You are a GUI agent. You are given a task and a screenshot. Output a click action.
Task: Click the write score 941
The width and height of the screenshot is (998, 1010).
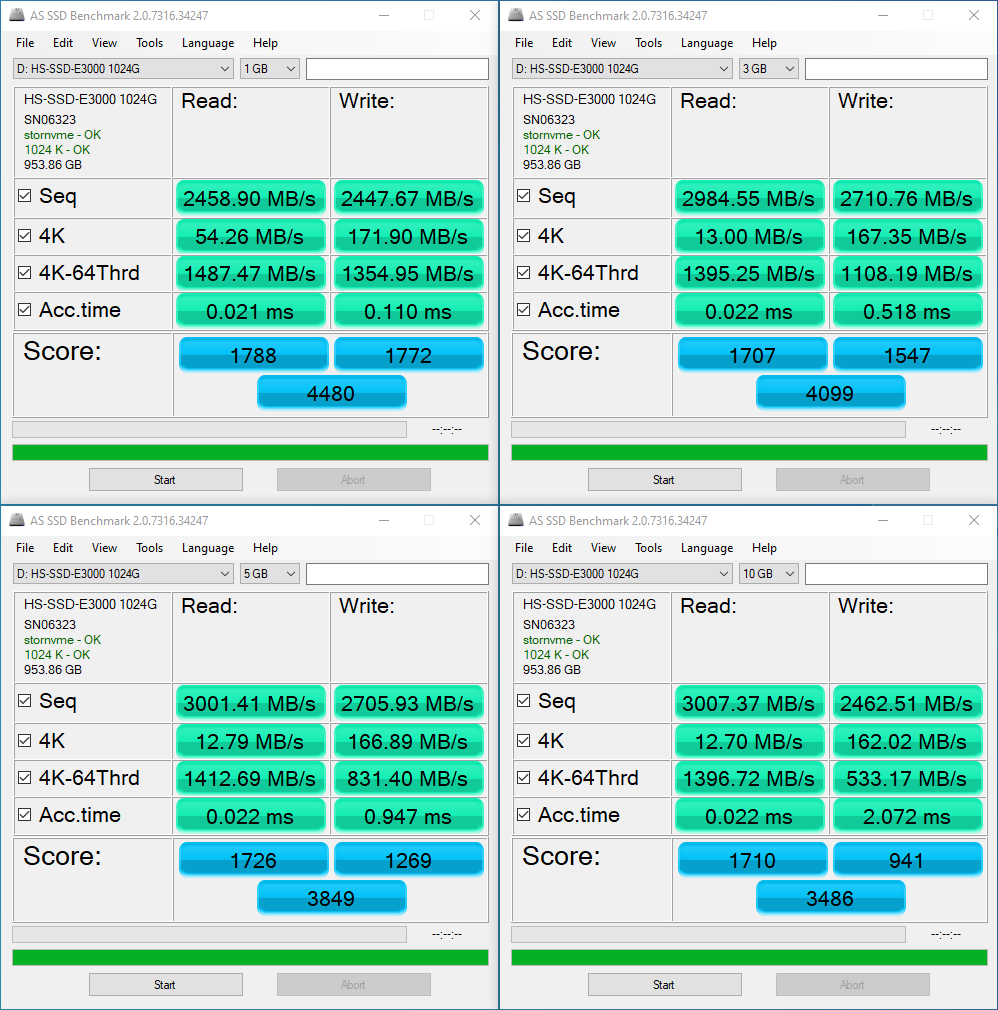tap(907, 860)
